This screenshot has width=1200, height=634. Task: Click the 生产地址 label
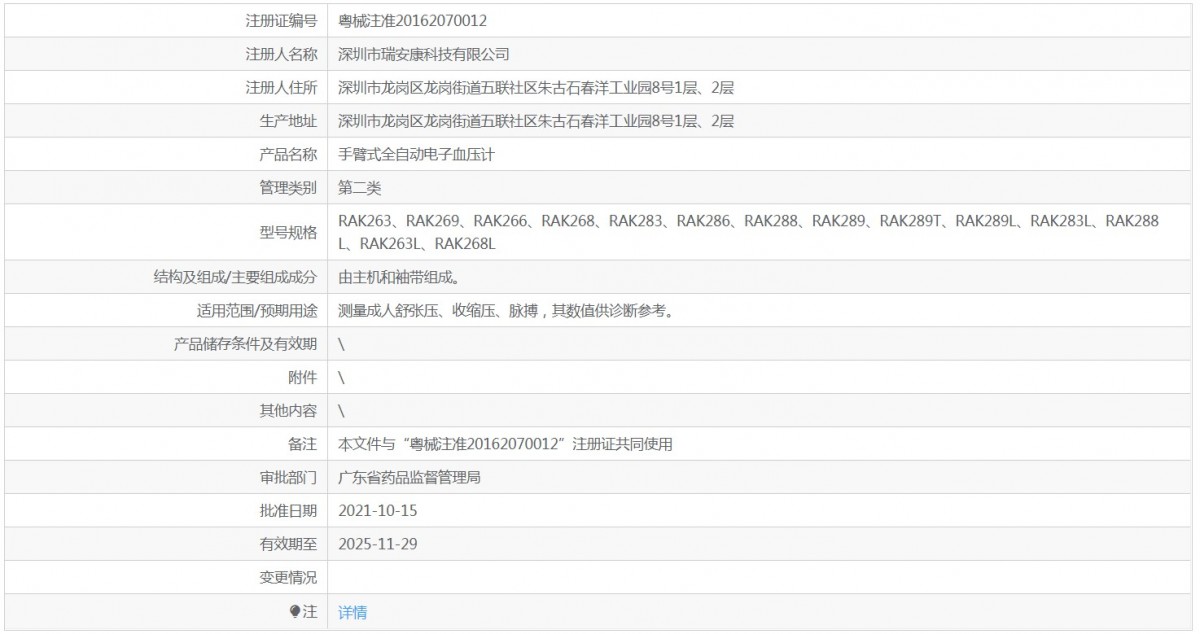click(x=288, y=121)
